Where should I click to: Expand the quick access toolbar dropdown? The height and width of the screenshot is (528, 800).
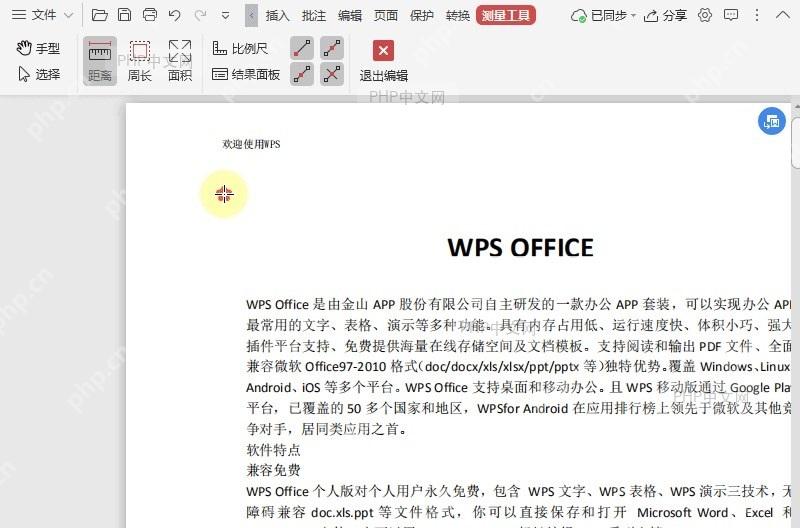pyautogui.click(x=225, y=16)
